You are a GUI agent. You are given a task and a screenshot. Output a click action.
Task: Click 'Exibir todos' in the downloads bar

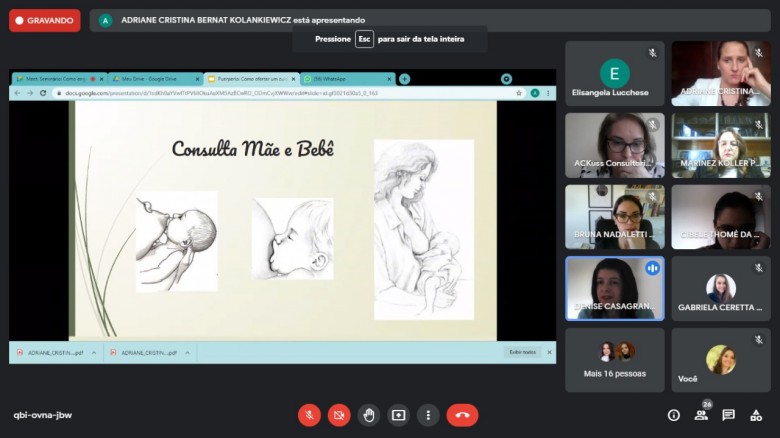[x=523, y=352]
